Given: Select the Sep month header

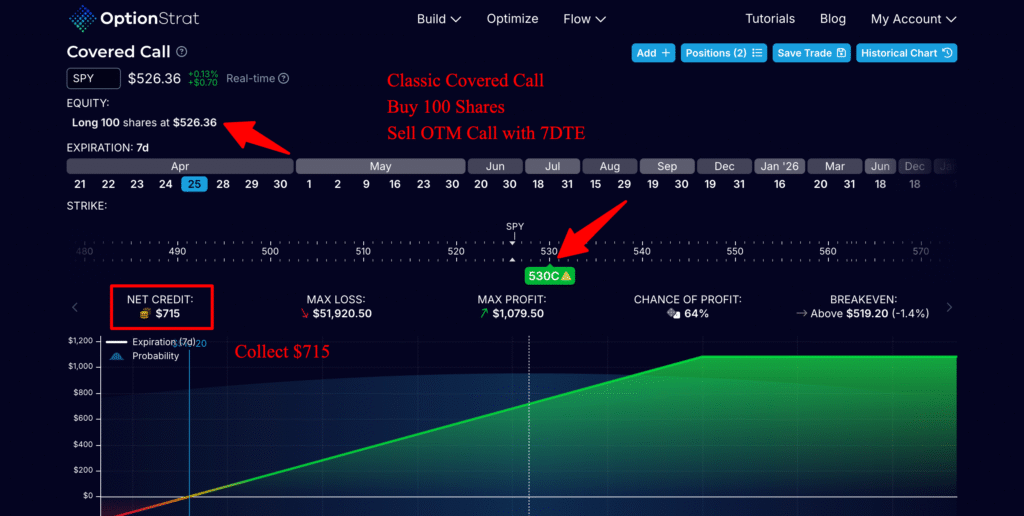Looking at the screenshot, I should pos(667,167).
